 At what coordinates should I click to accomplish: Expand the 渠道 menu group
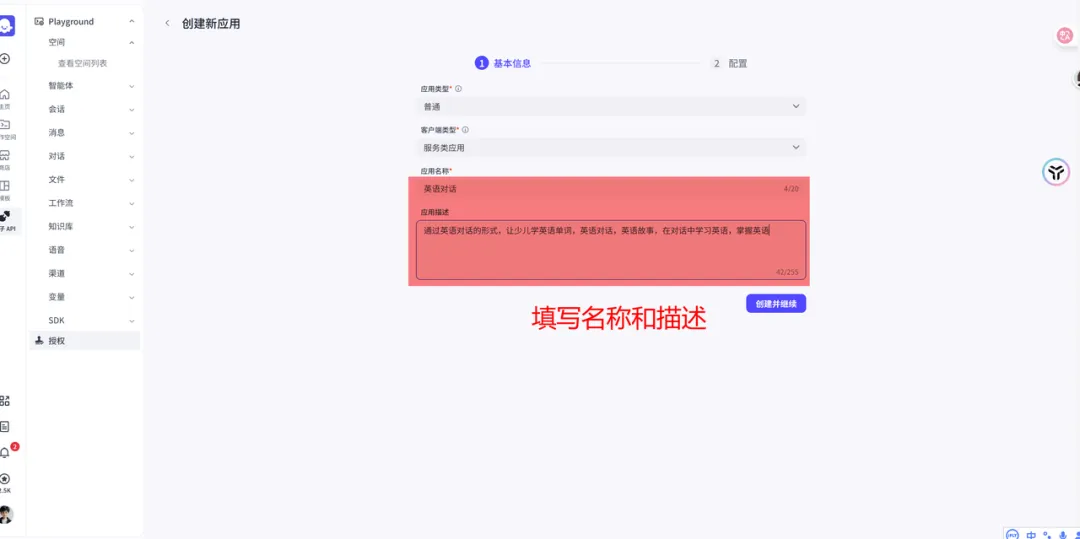point(132,273)
